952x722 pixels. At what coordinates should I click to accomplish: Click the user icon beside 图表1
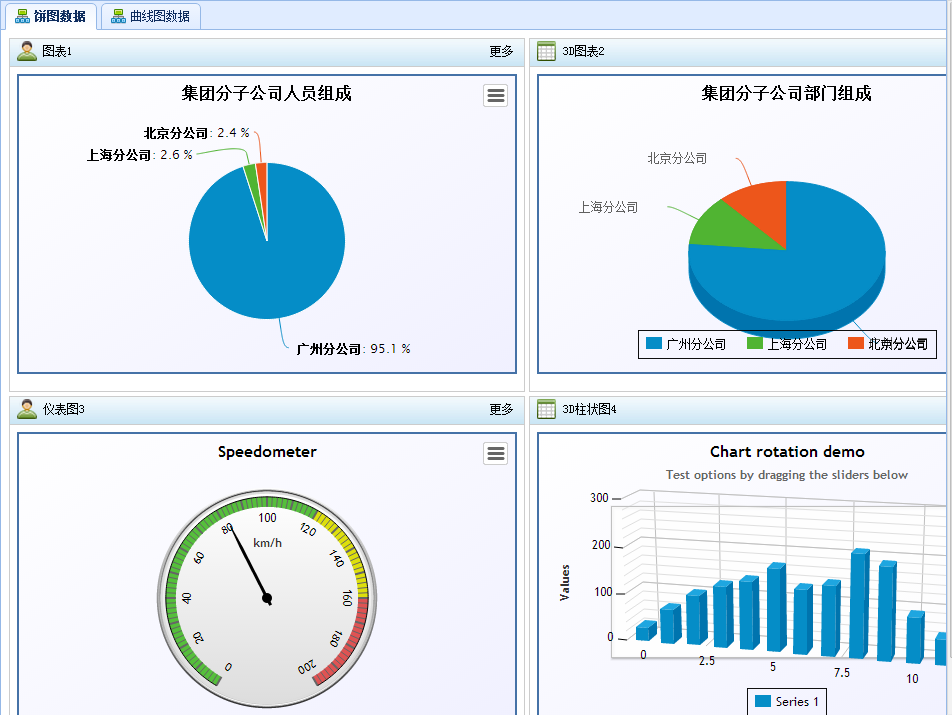27,51
